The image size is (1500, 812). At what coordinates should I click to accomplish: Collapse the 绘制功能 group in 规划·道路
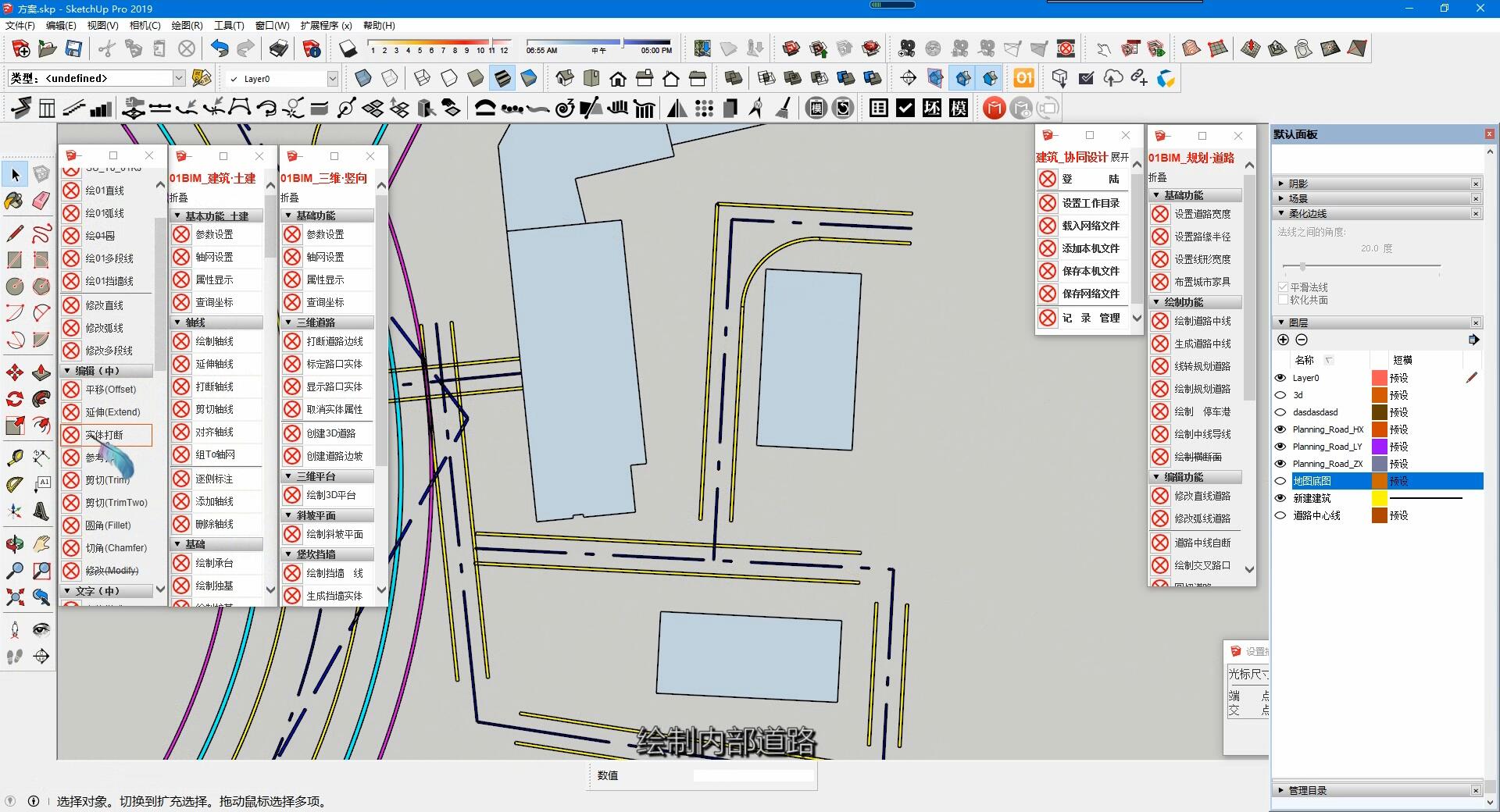1196,302
